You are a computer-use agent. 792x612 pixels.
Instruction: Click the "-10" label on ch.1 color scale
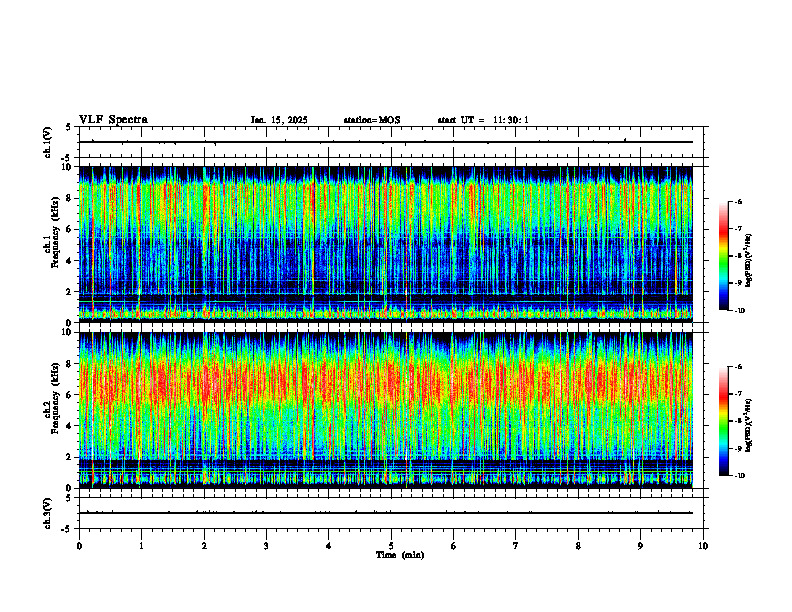point(739,311)
